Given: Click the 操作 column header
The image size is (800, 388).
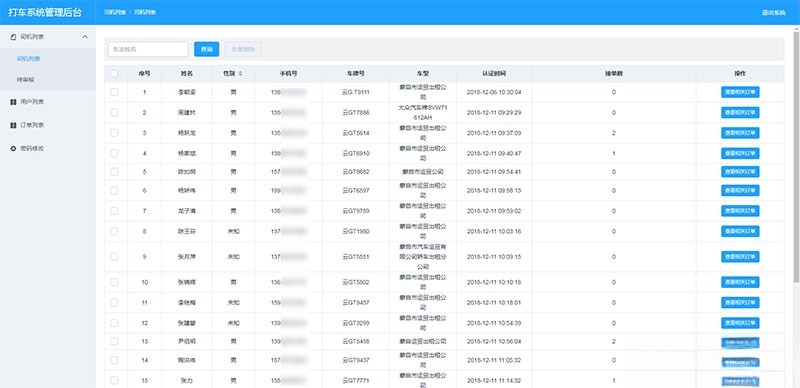Looking at the screenshot, I should pos(740,74).
